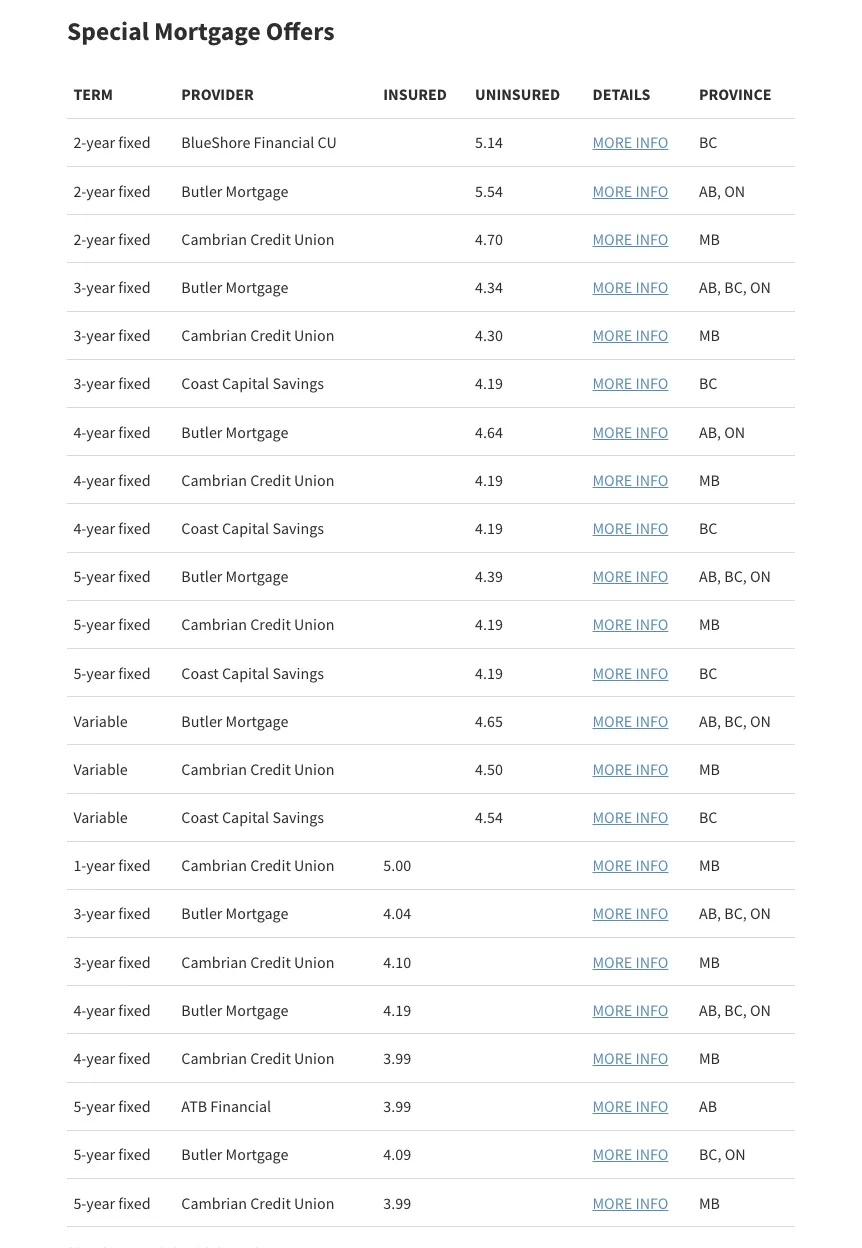Open MORE INFO for 4-year Cambrian at 3.99
Viewport: 862px width, 1248px height.
(630, 1058)
